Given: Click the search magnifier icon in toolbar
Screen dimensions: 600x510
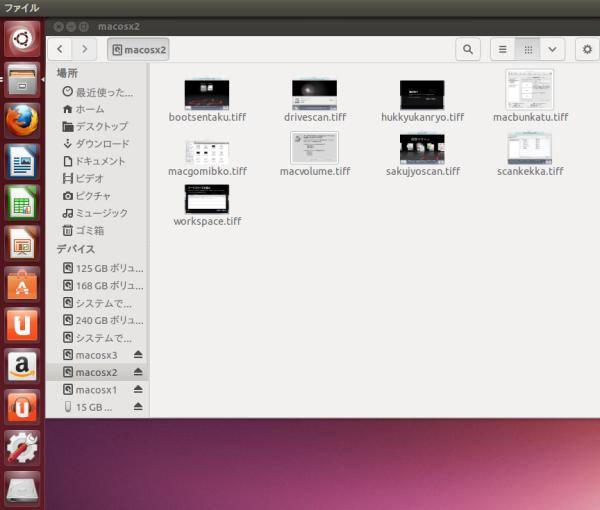Looking at the screenshot, I should [x=467, y=48].
